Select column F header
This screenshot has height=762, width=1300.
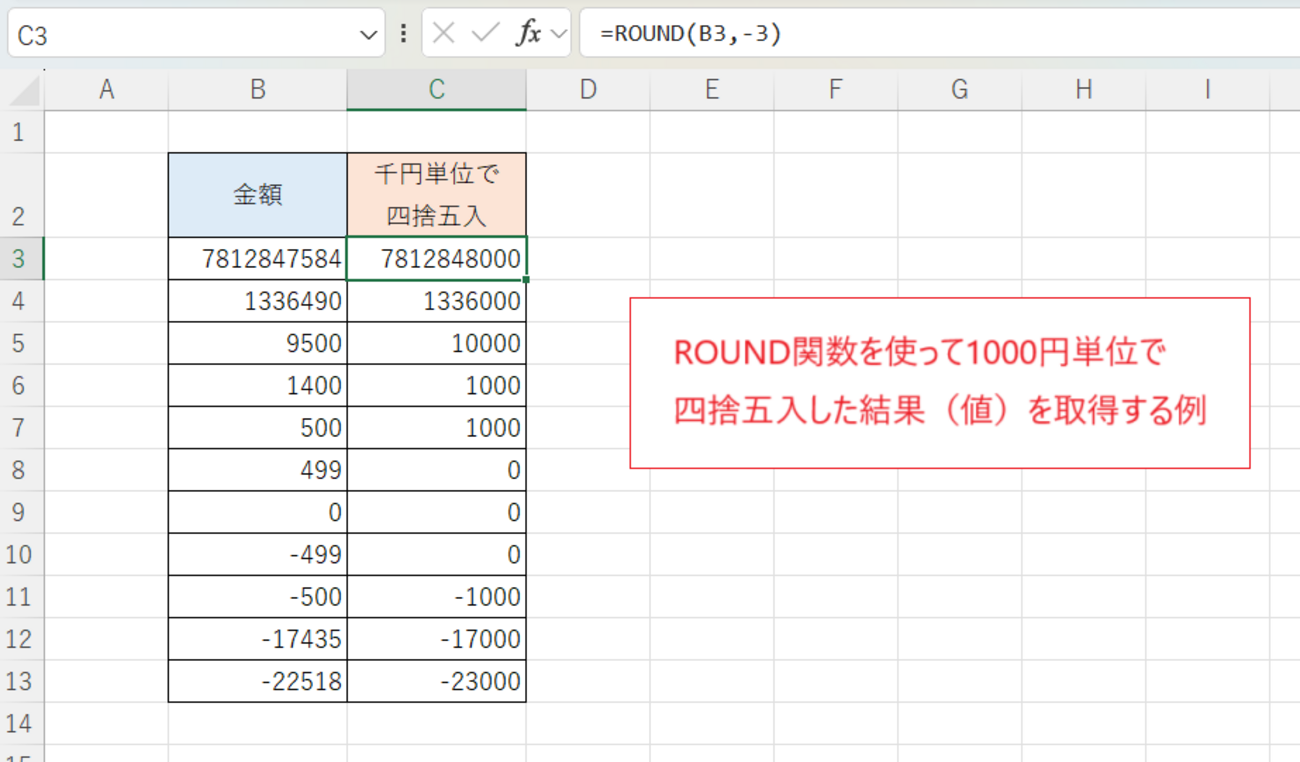pyautogui.click(x=836, y=90)
